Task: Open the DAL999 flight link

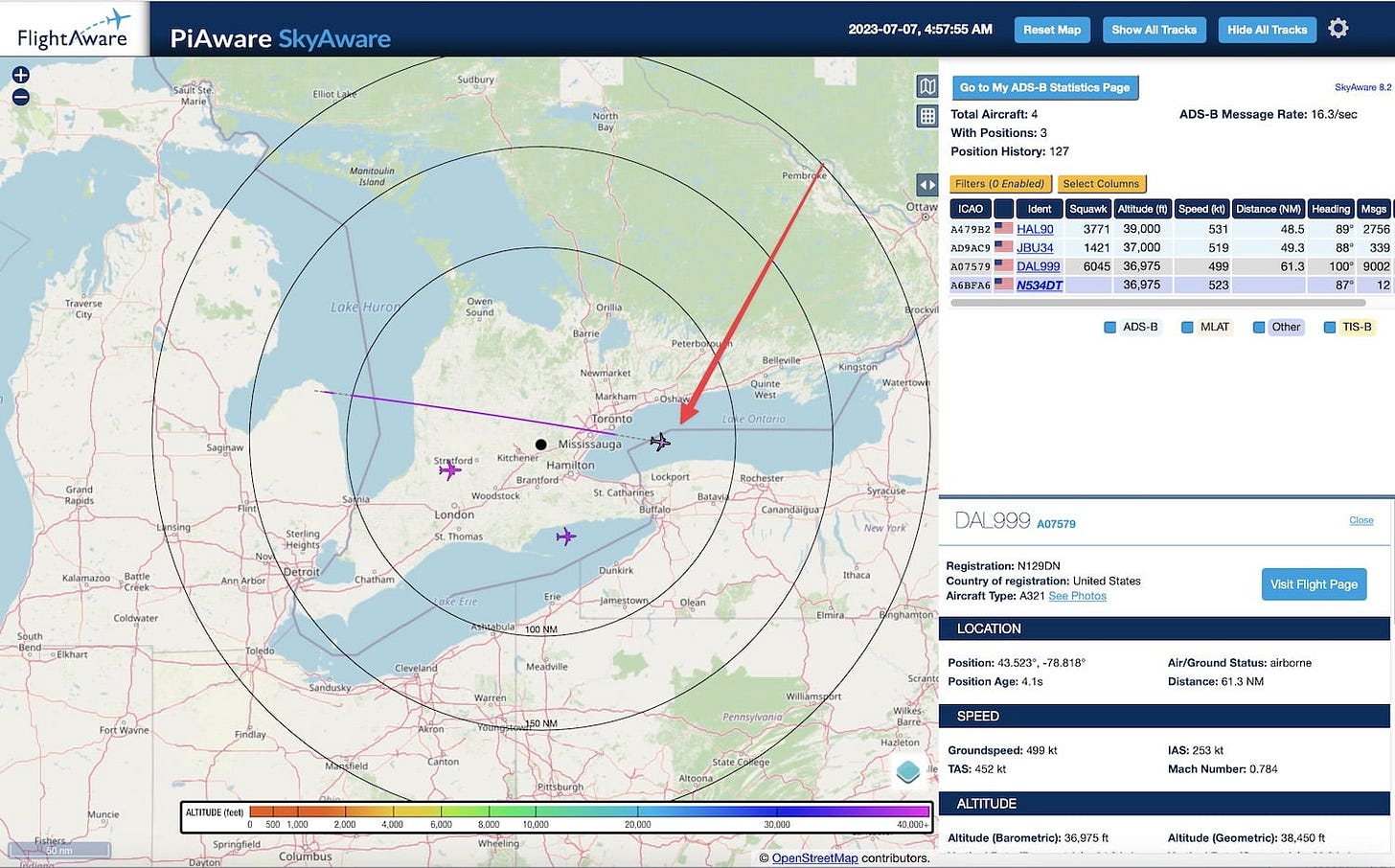Action: tap(1038, 266)
